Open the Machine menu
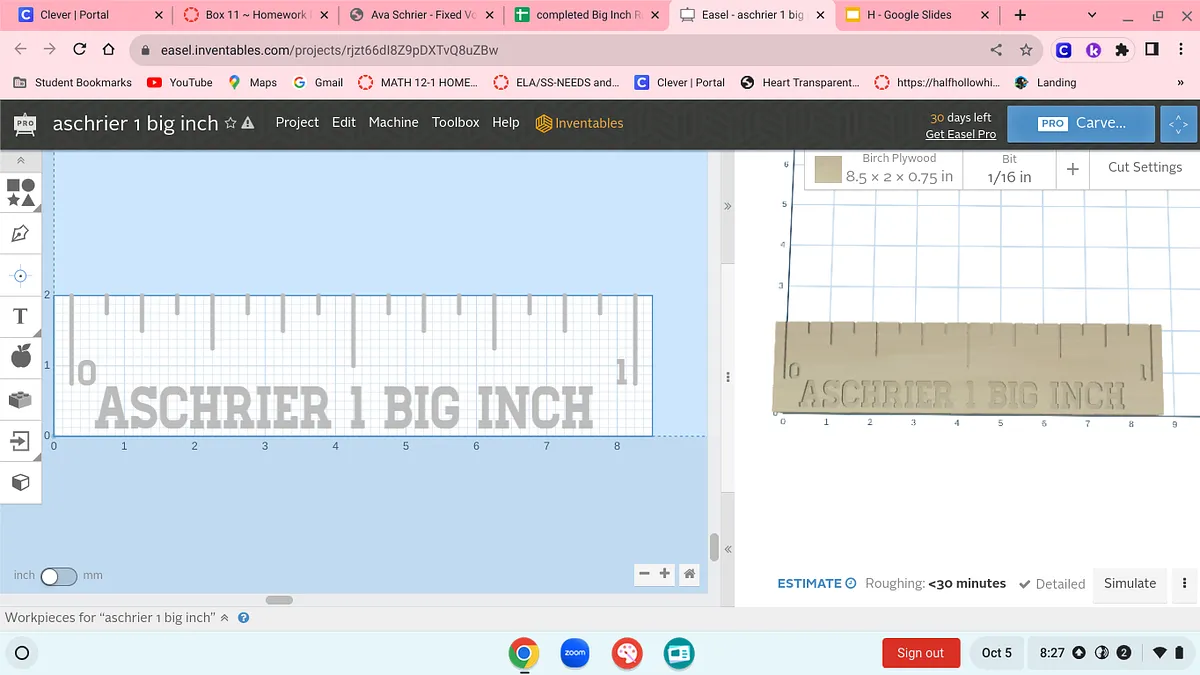Screen dimensions: 1200x675 coord(393,122)
